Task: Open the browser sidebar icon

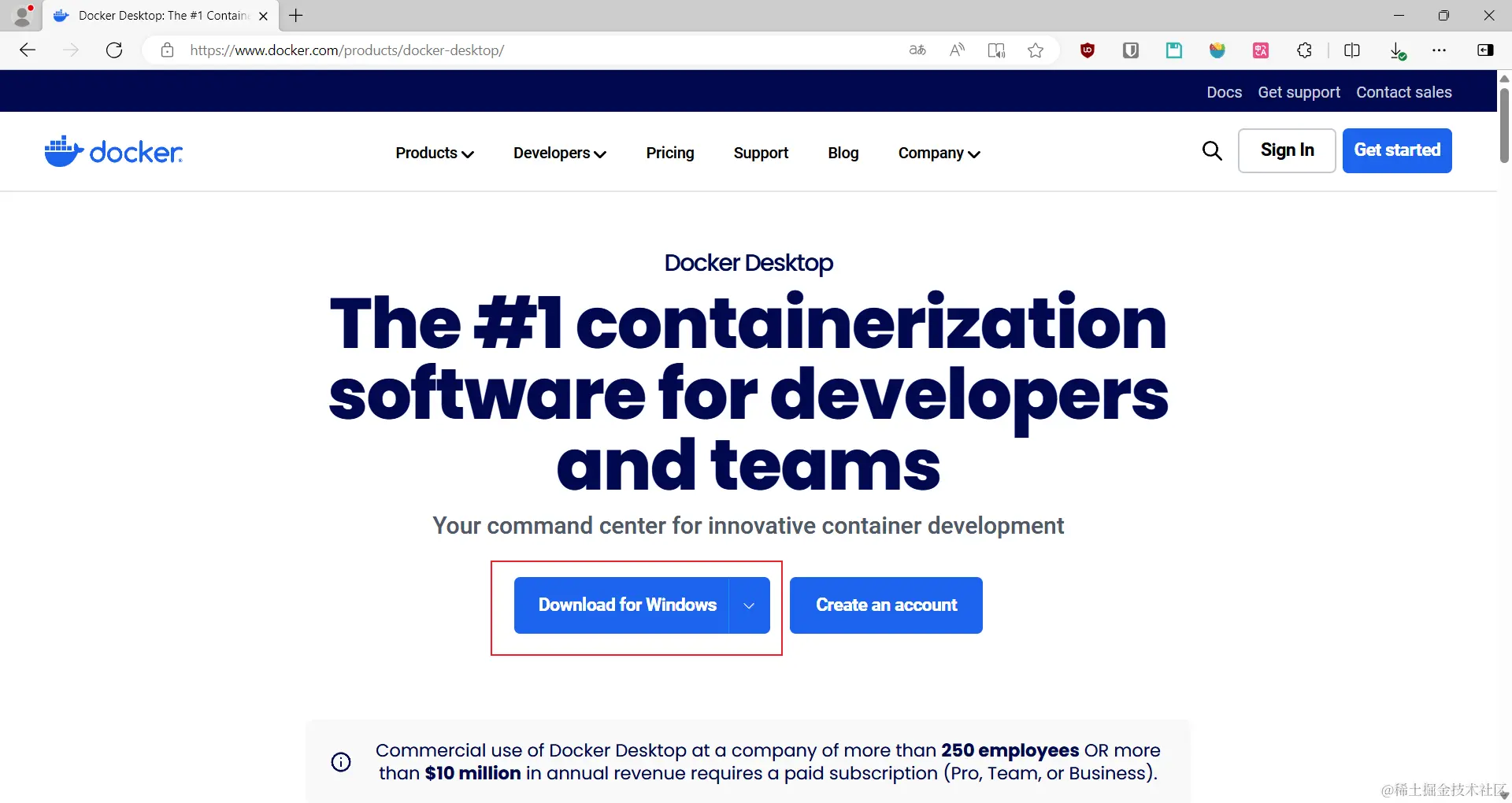Action: 1485,50
